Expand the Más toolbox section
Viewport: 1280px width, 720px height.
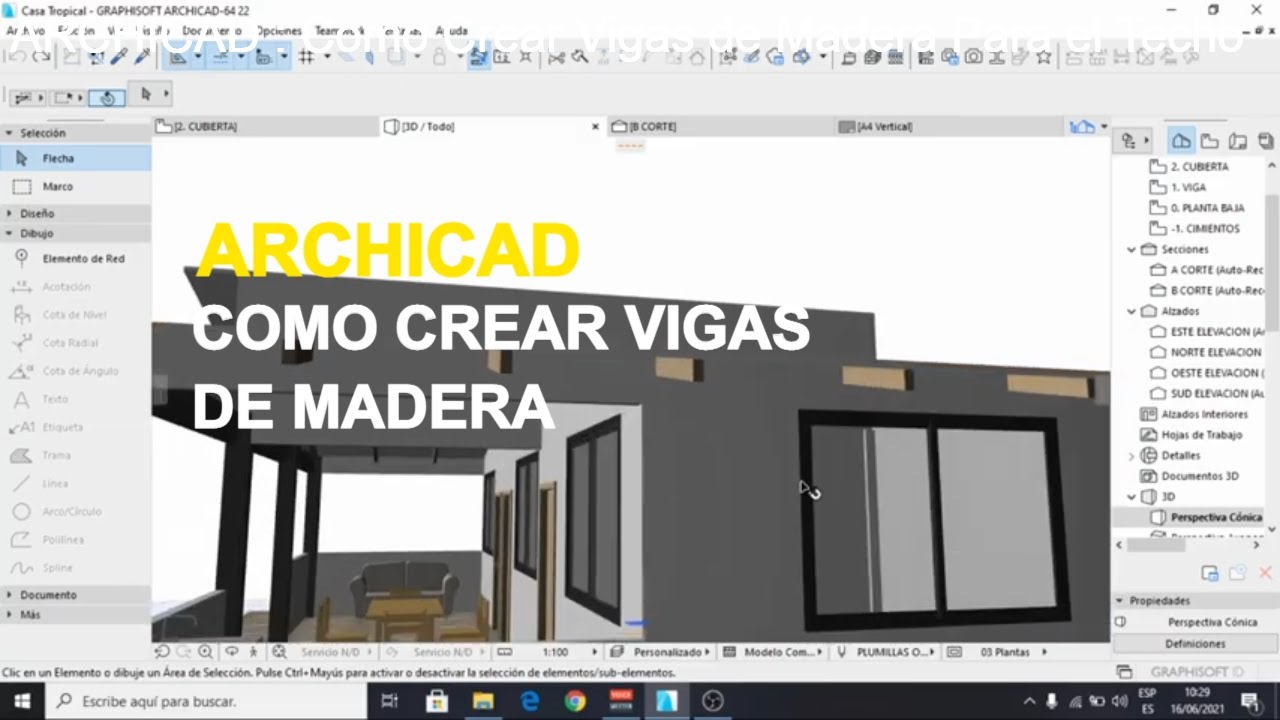pyautogui.click(x=10, y=614)
